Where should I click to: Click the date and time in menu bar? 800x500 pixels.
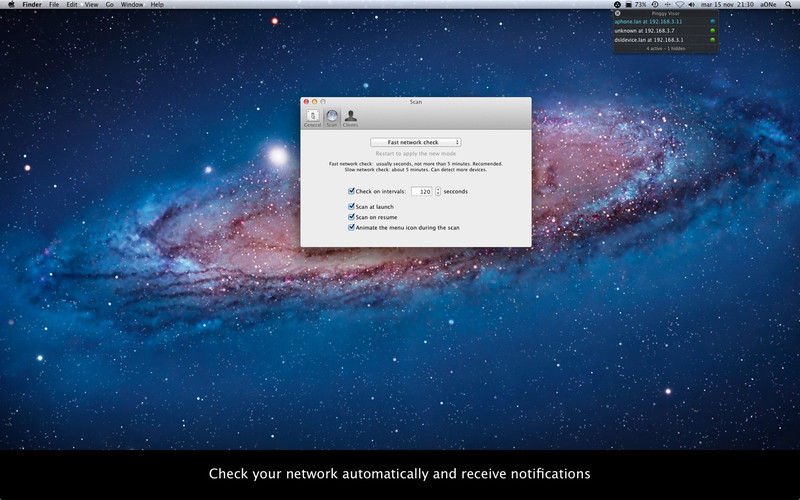pyautogui.click(x=727, y=5)
